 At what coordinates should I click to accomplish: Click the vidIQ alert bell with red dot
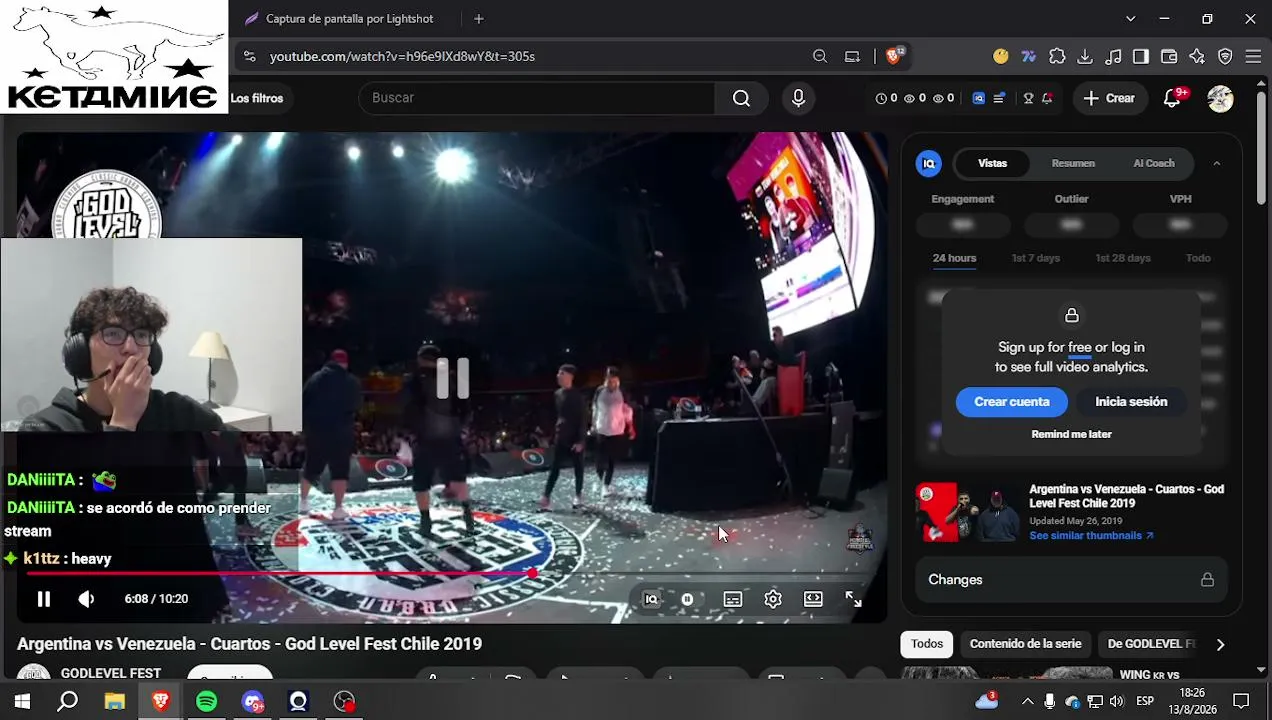pyautogui.click(x=1046, y=98)
